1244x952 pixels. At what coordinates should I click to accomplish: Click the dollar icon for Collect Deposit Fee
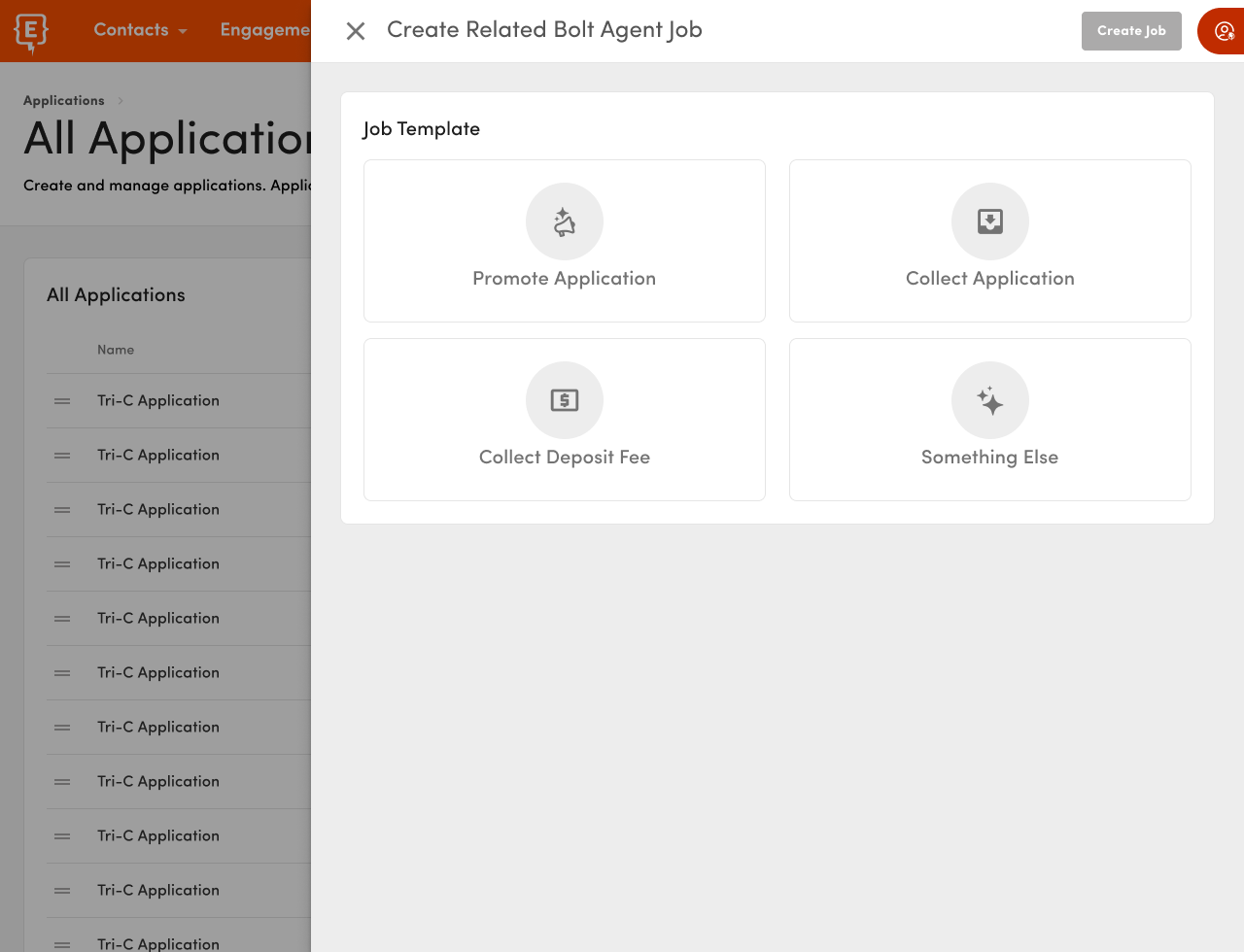564,400
